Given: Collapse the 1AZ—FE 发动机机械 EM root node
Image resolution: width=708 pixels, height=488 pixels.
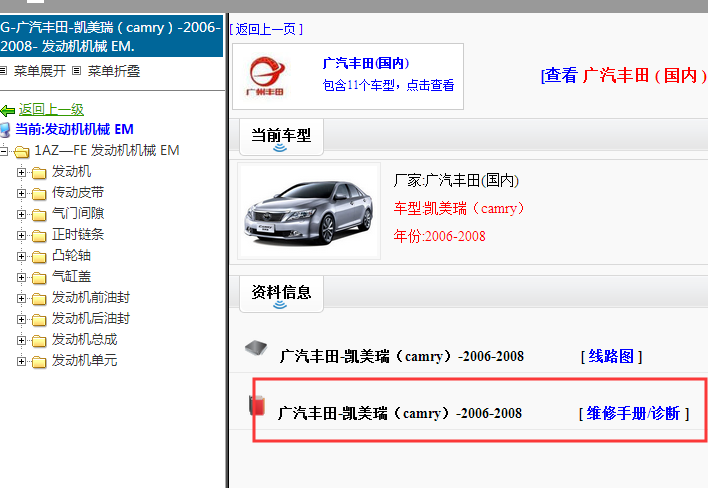Looking at the screenshot, I should coord(4,151).
